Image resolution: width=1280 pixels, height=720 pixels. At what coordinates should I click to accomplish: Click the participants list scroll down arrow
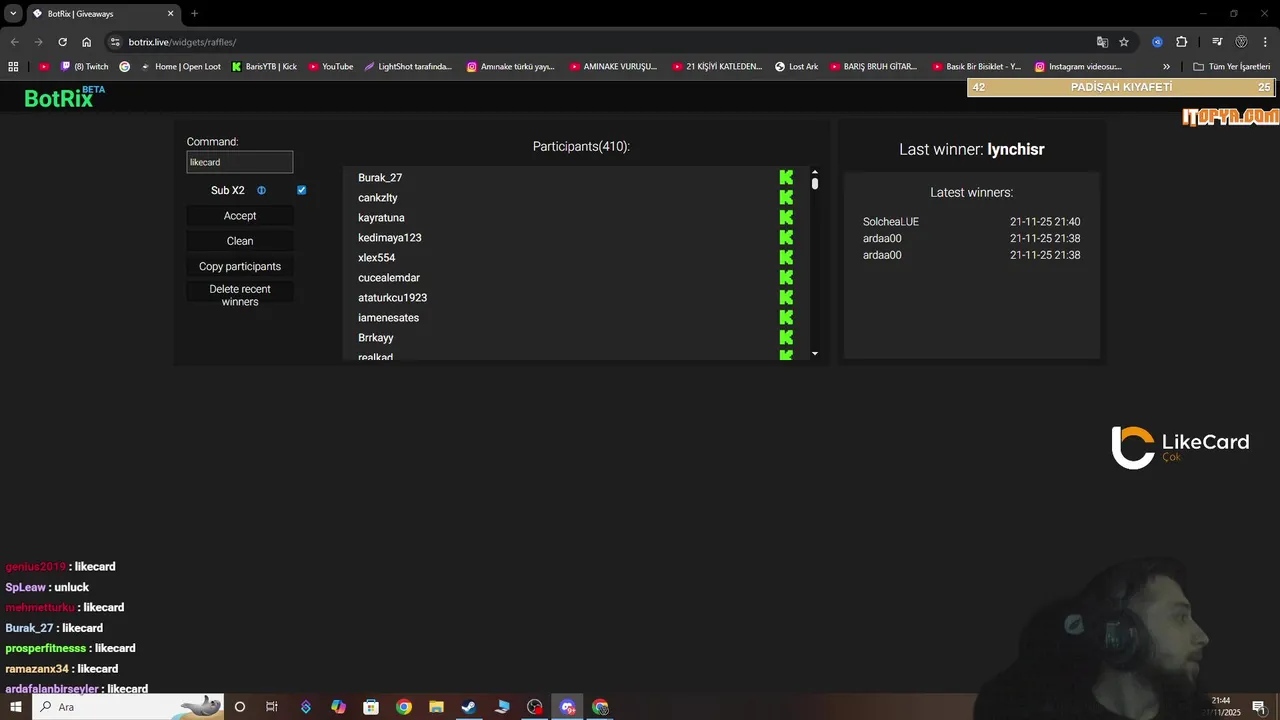click(x=815, y=353)
